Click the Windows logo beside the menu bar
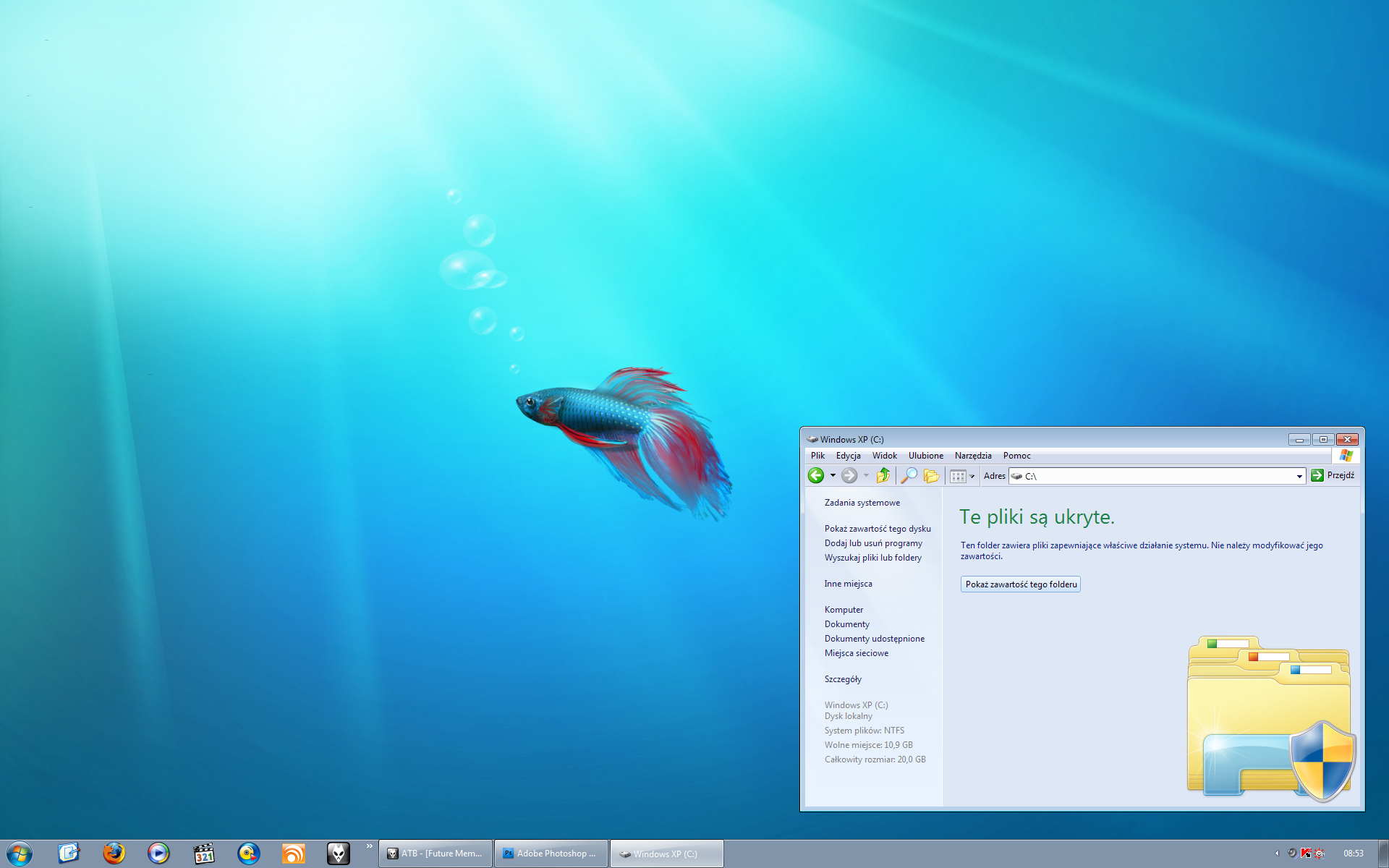Image resolution: width=1389 pixels, height=868 pixels. 1346,456
